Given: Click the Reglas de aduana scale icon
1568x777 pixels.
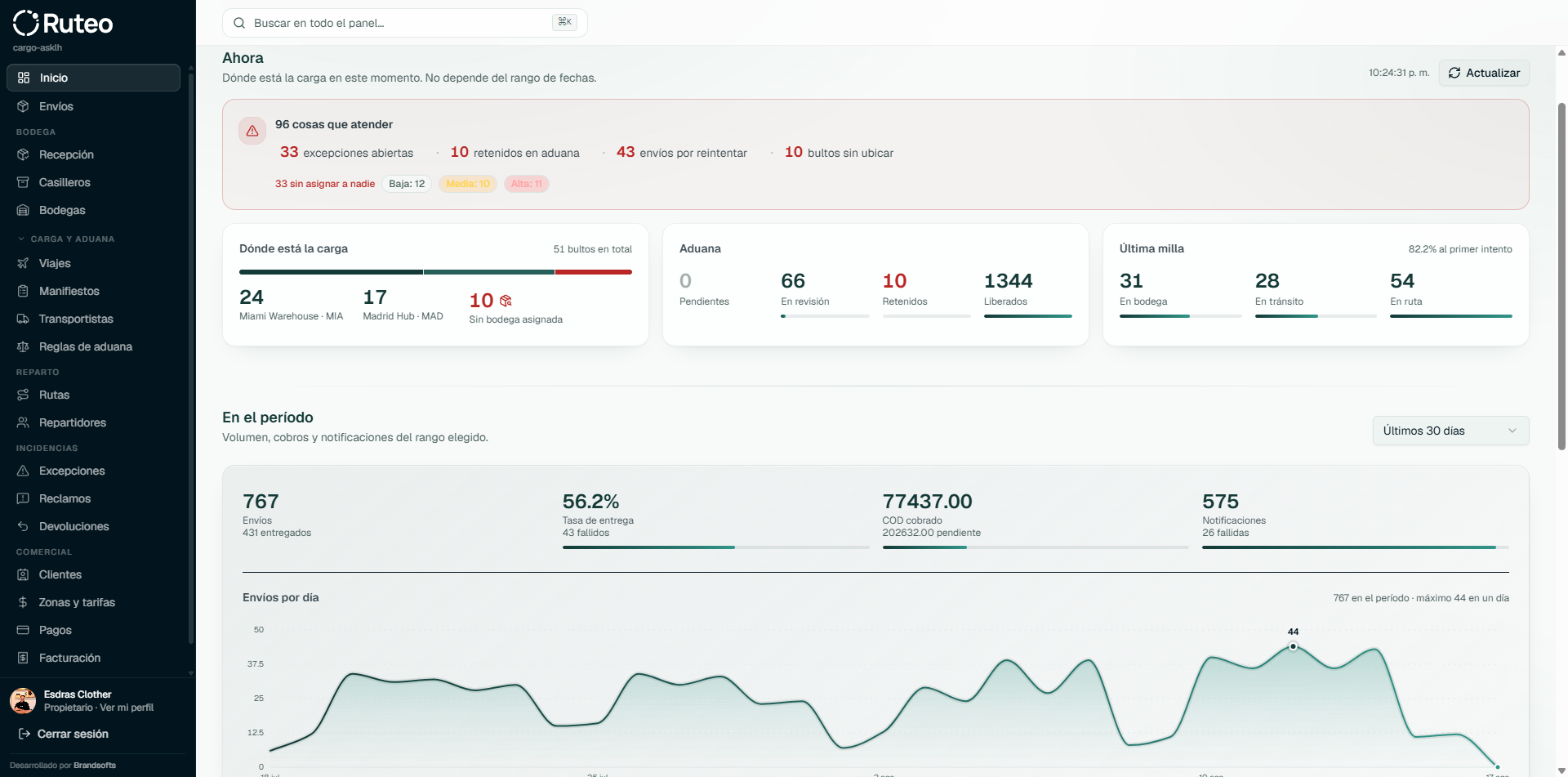Looking at the screenshot, I should tap(23, 346).
